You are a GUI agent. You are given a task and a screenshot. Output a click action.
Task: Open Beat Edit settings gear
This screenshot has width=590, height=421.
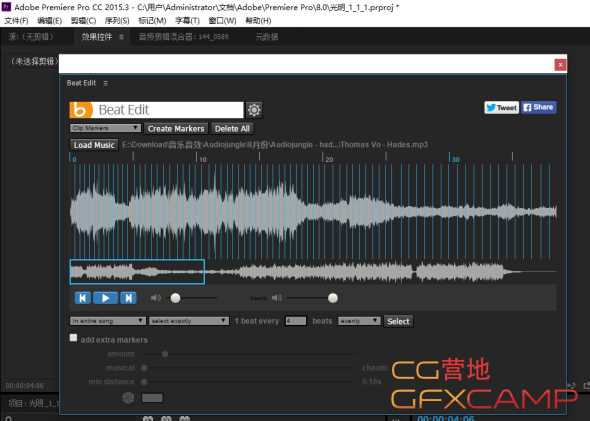click(x=254, y=110)
